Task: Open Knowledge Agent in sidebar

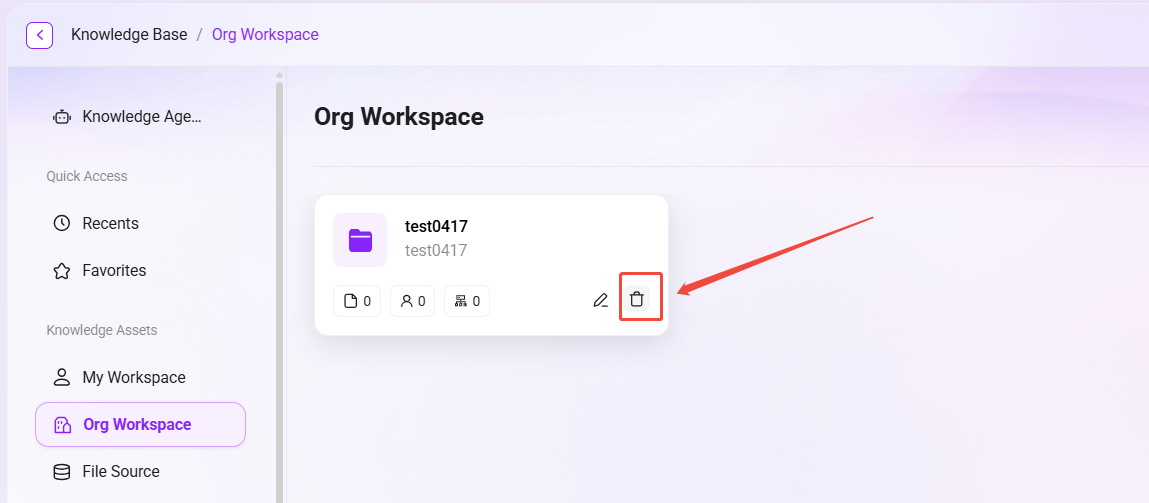Action: coord(141,117)
